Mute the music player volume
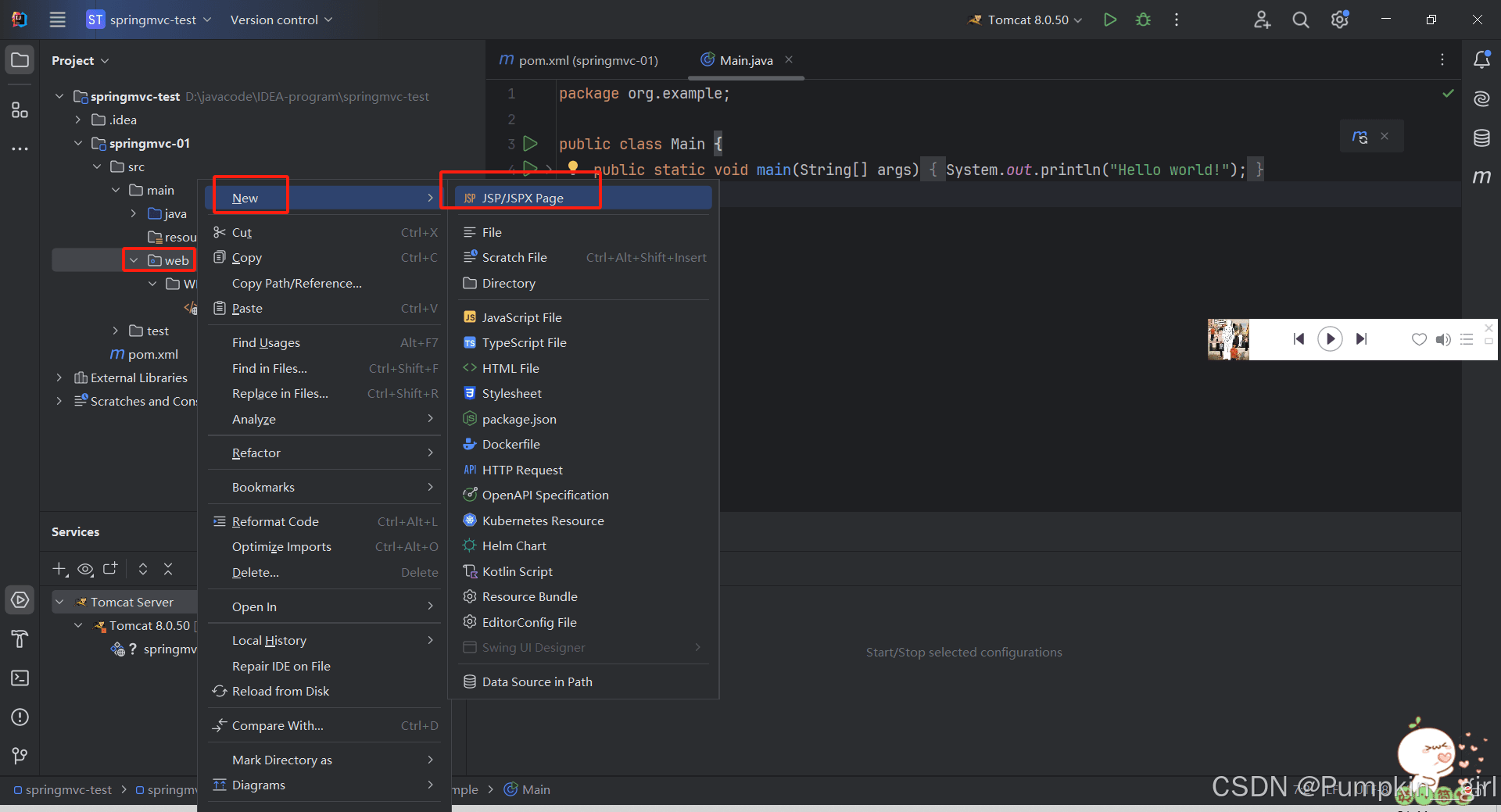Image resolution: width=1501 pixels, height=812 pixels. 1442,339
